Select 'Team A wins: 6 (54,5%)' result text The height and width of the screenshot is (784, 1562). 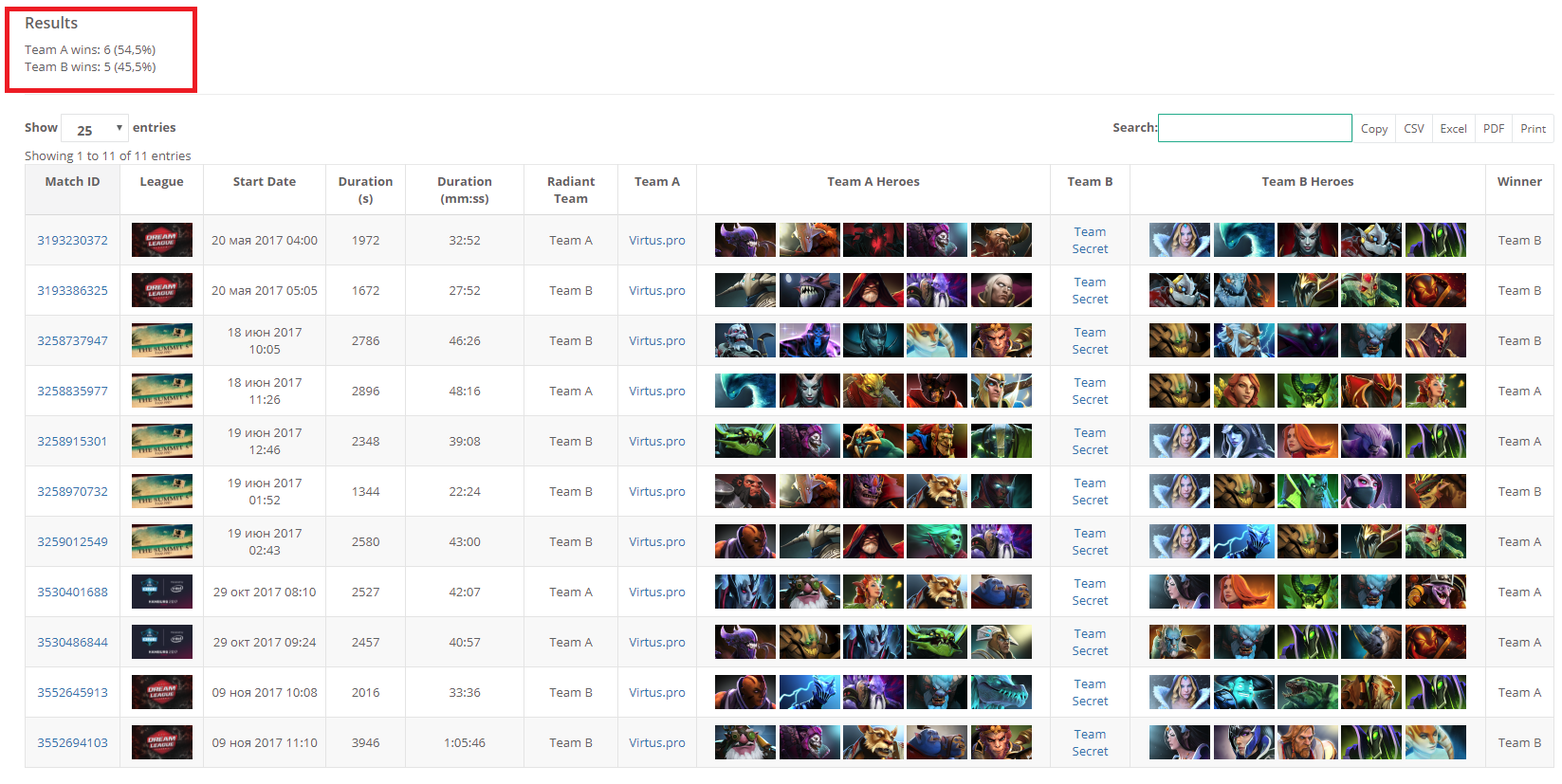90,49
